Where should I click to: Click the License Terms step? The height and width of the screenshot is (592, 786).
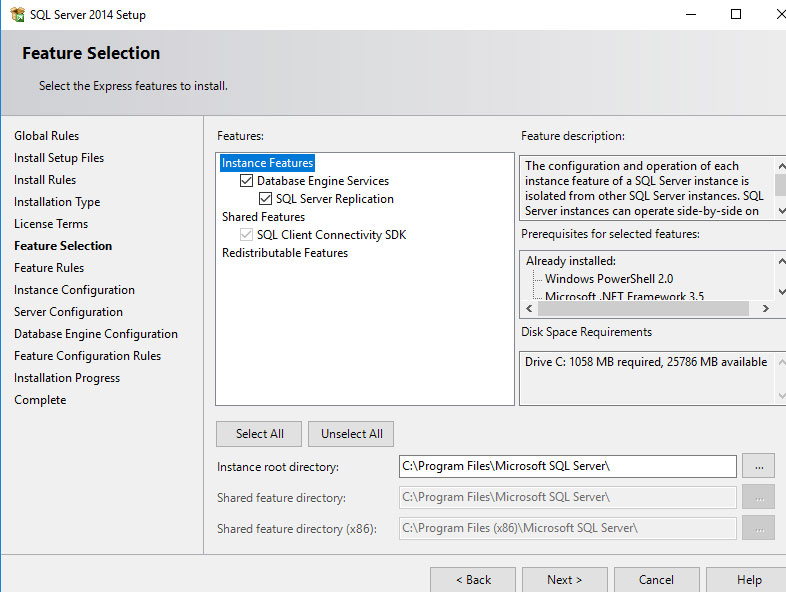[x=51, y=224]
